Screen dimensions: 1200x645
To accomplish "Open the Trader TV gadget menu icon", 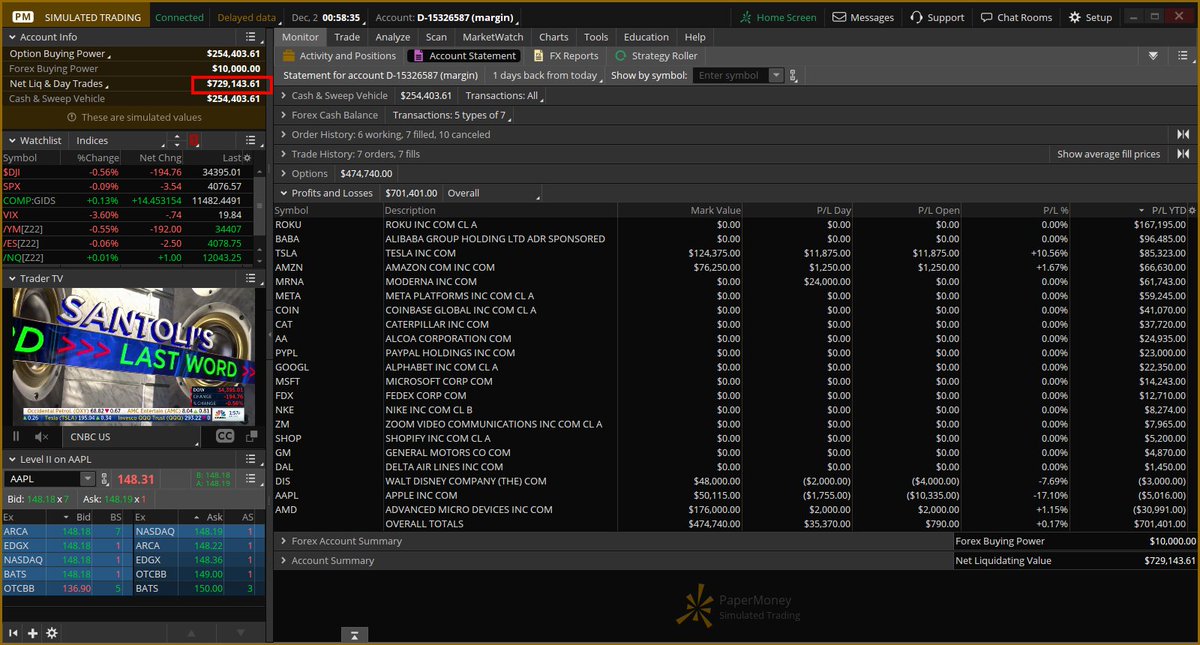I will (253, 278).
